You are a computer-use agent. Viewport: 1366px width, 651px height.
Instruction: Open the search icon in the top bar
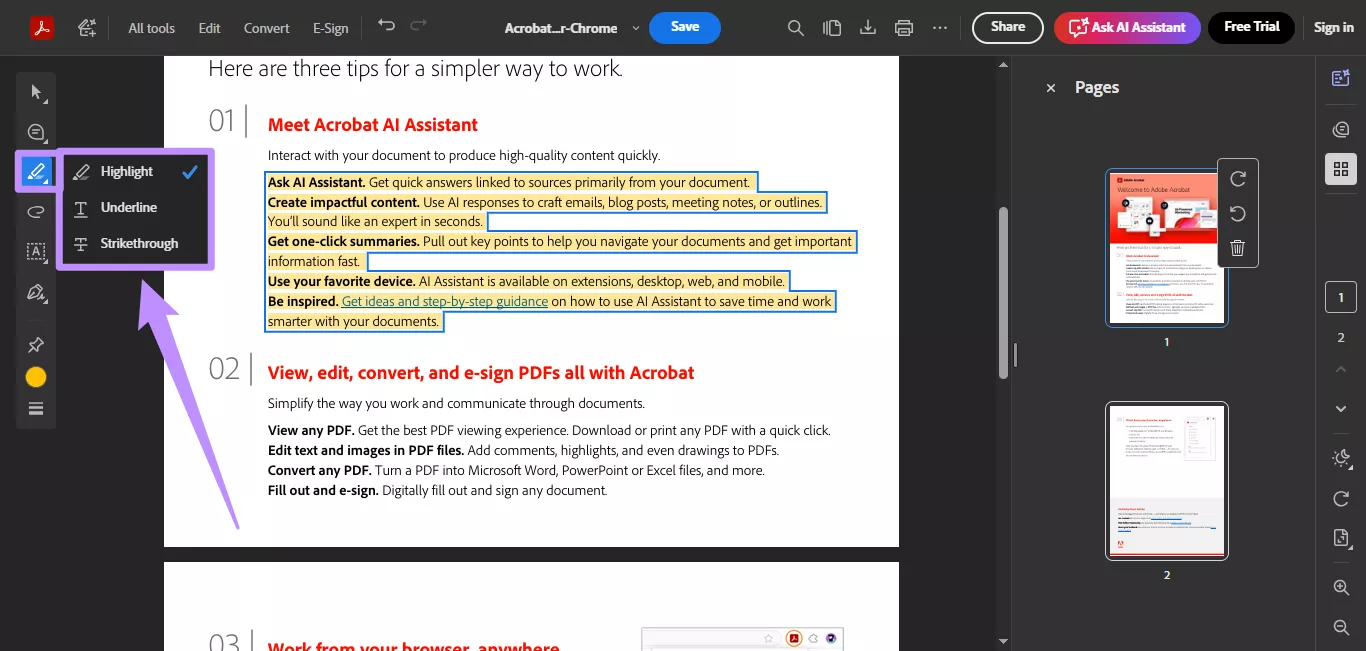[795, 27]
